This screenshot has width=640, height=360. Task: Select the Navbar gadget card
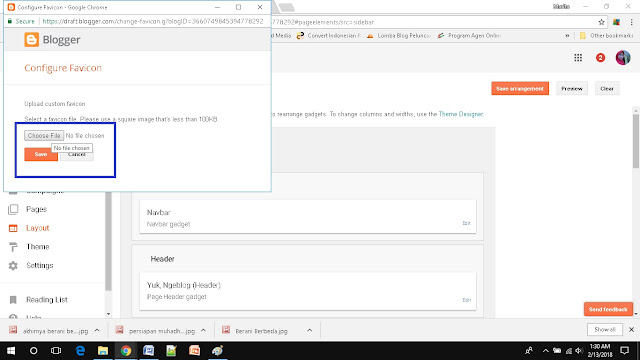[308, 217]
